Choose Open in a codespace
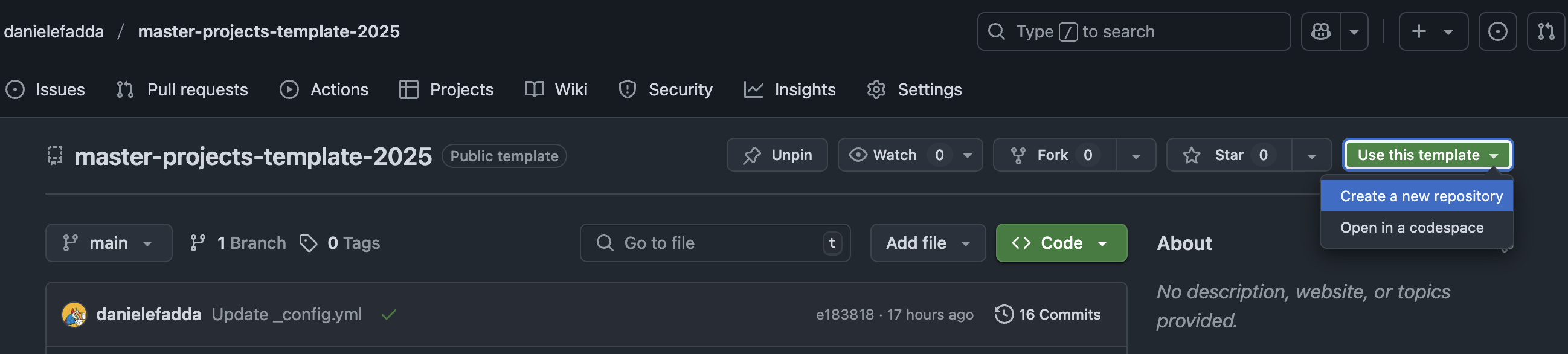 click(1412, 228)
